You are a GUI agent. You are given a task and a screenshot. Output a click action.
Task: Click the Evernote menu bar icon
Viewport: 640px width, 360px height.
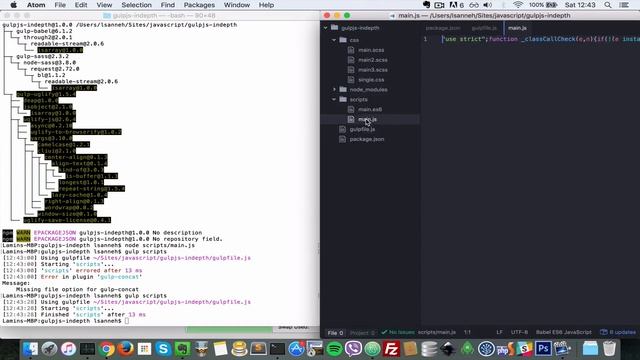[x=427, y=5]
